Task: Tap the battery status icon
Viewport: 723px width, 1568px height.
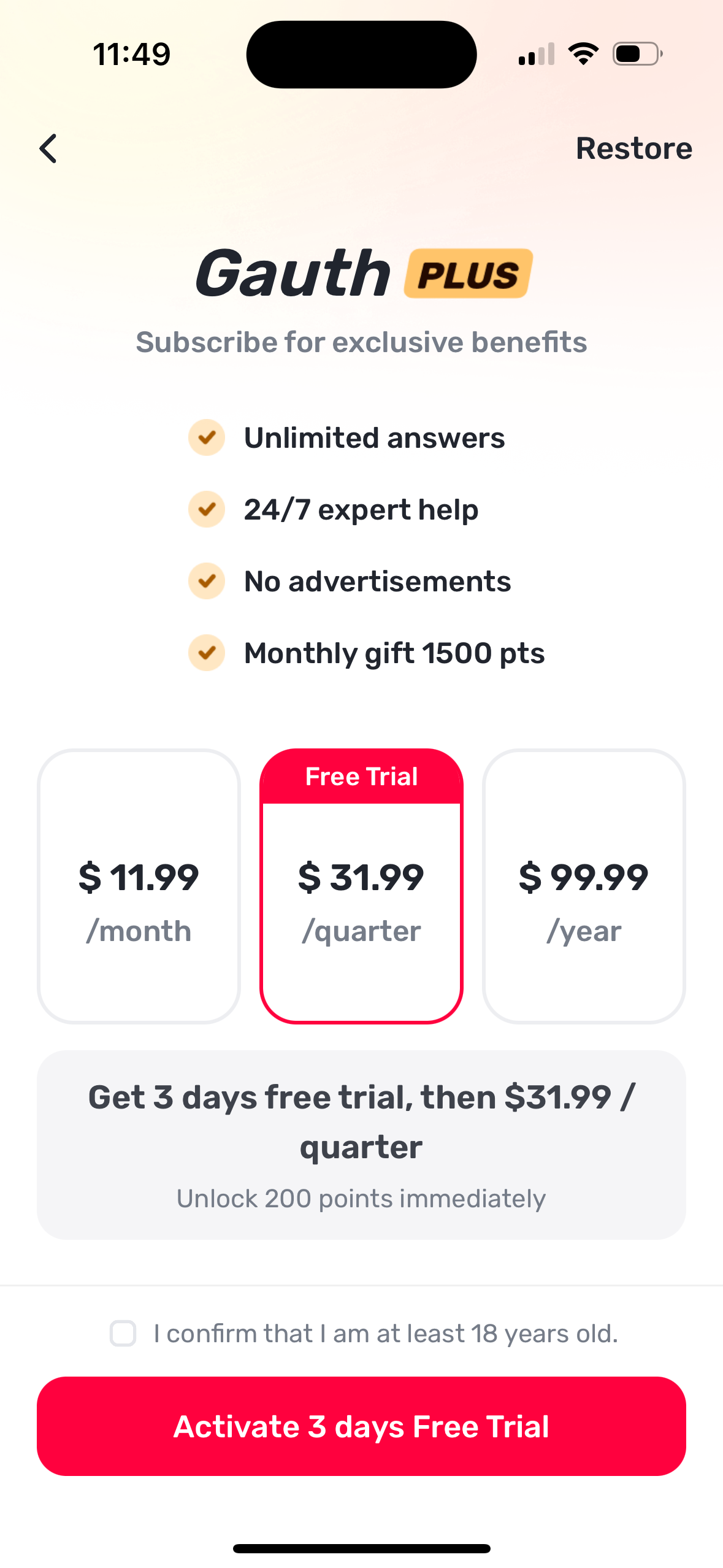Action: pyautogui.click(x=637, y=54)
